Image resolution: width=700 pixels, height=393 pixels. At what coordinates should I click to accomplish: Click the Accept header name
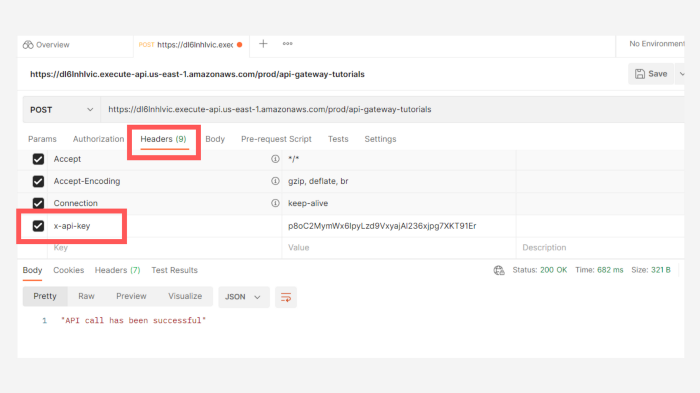[x=67, y=159]
